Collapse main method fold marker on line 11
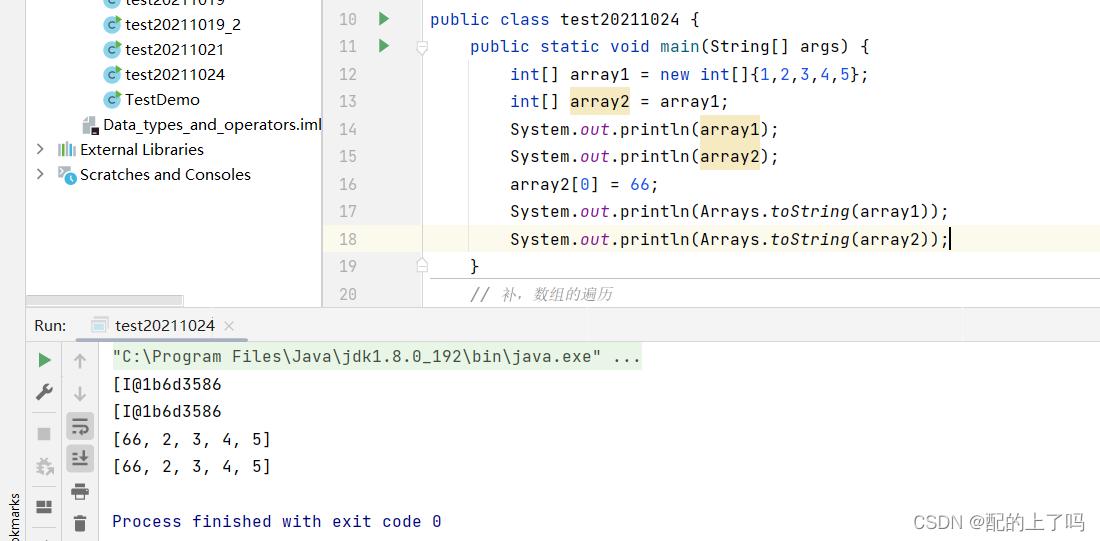Screen dimensions: 1100x541 click(x=422, y=48)
